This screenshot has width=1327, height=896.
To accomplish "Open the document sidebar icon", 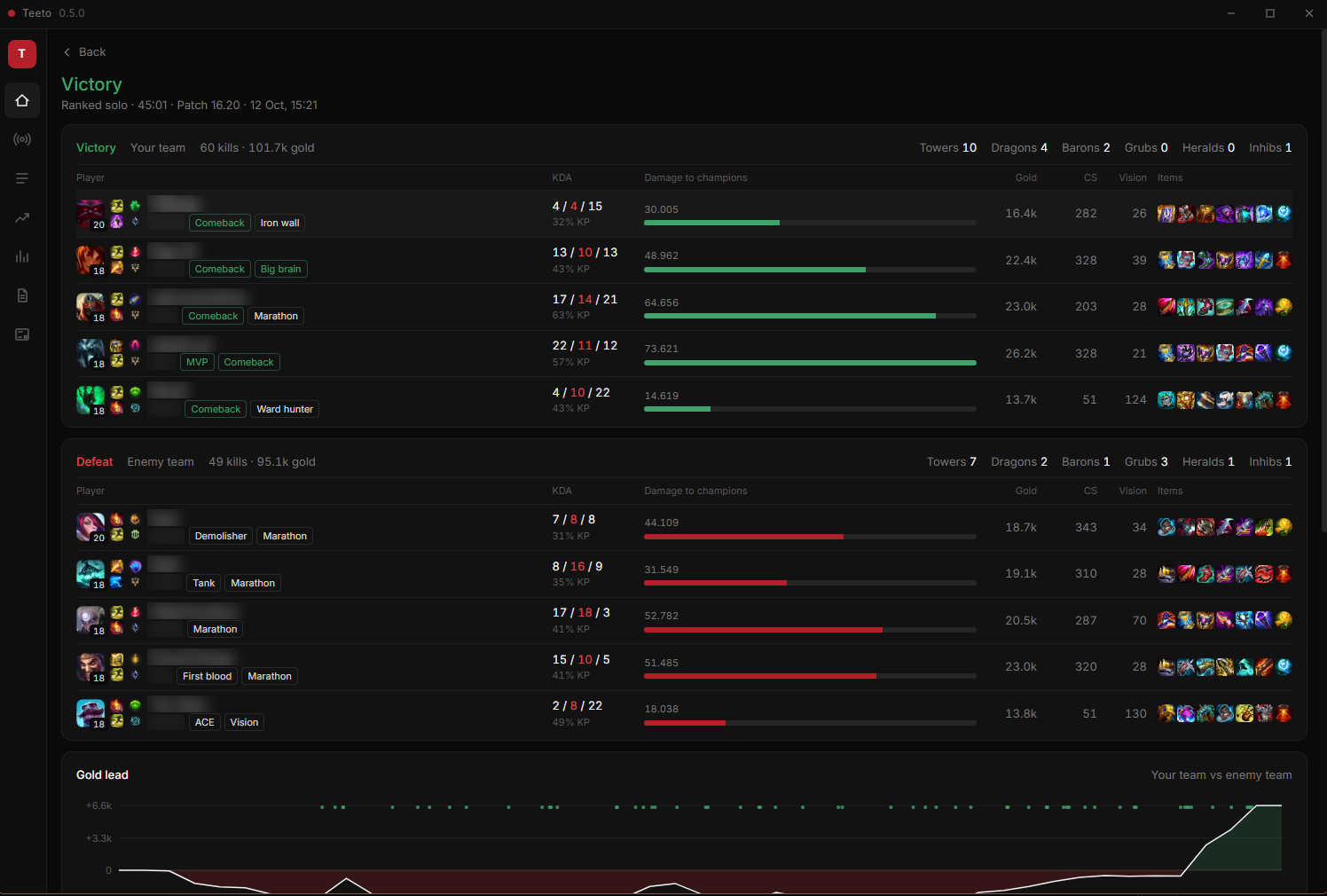I will click(x=22, y=295).
